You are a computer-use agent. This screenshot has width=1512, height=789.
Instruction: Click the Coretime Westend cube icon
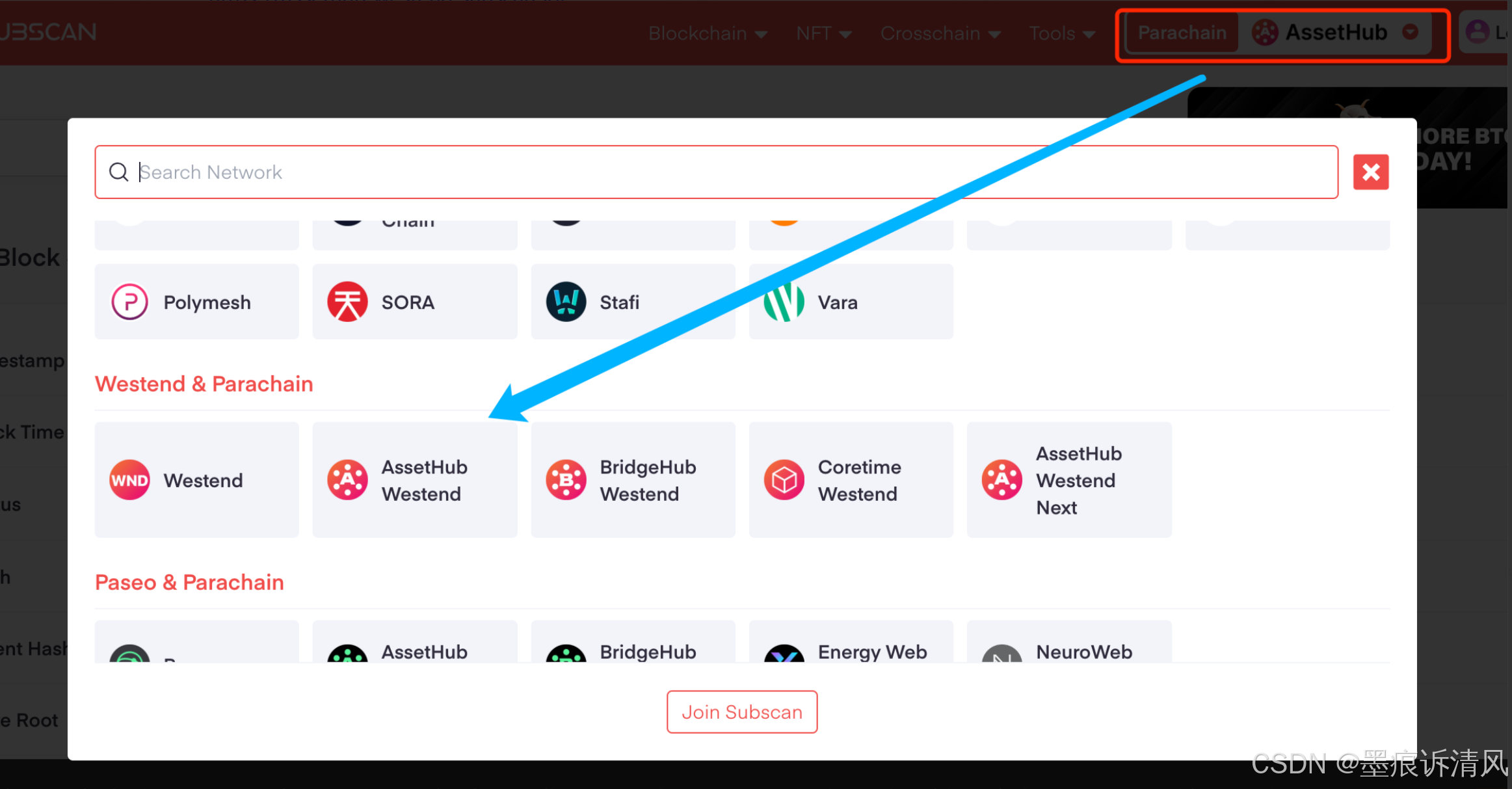click(x=784, y=480)
